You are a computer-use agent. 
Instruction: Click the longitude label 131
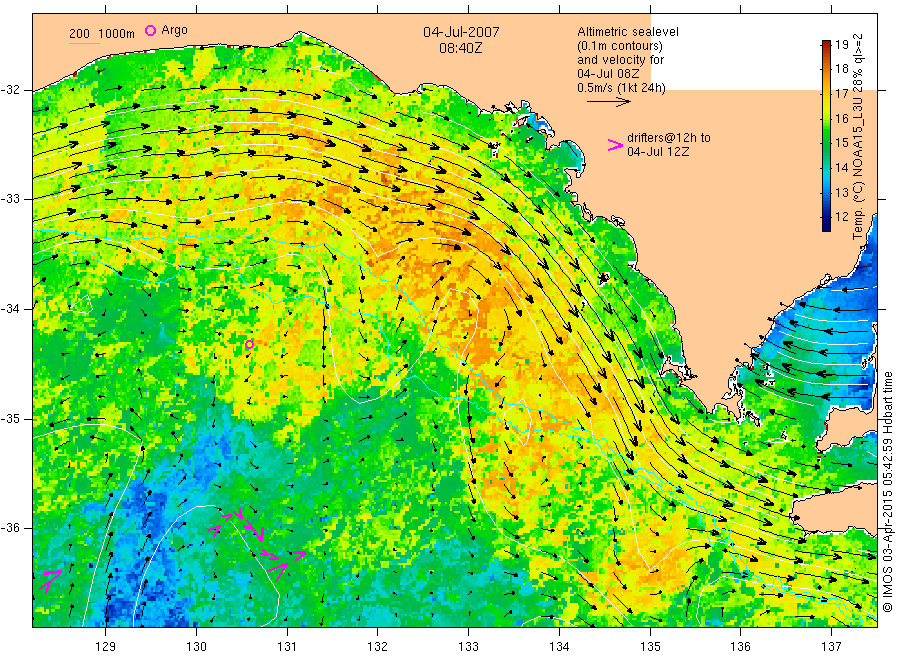pos(287,646)
